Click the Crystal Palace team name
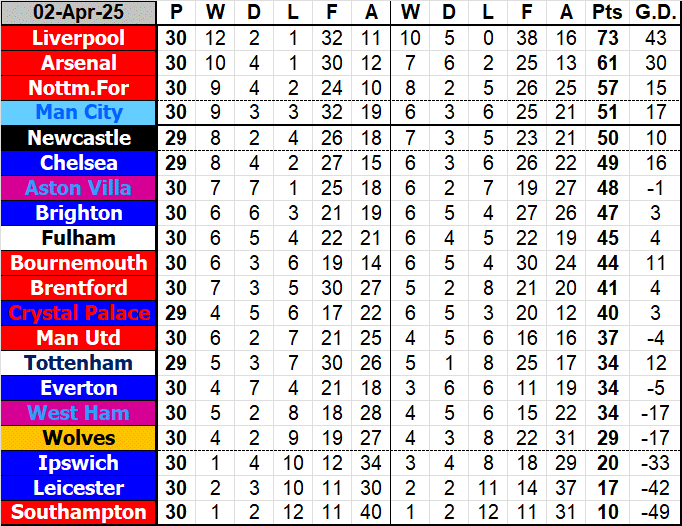Image resolution: width=682 pixels, height=526 pixels. tap(79, 313)
